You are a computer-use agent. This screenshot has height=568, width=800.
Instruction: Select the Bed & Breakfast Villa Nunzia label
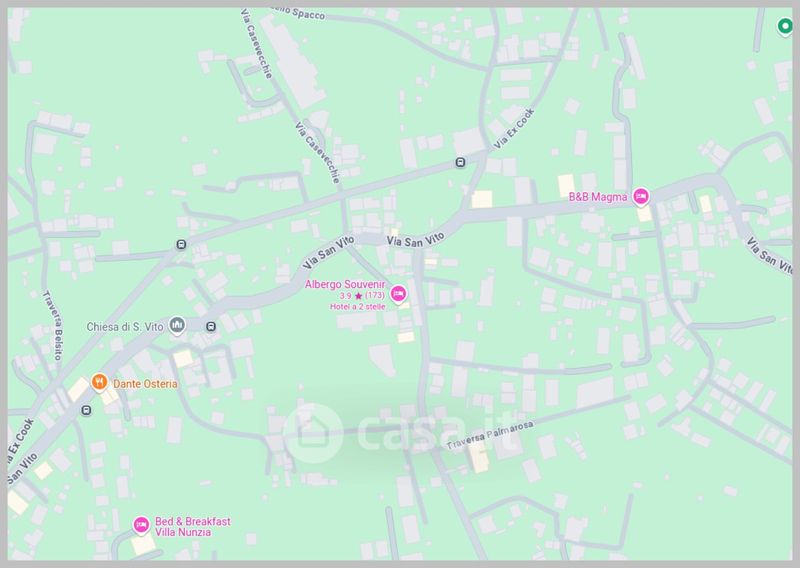(193, 527)
